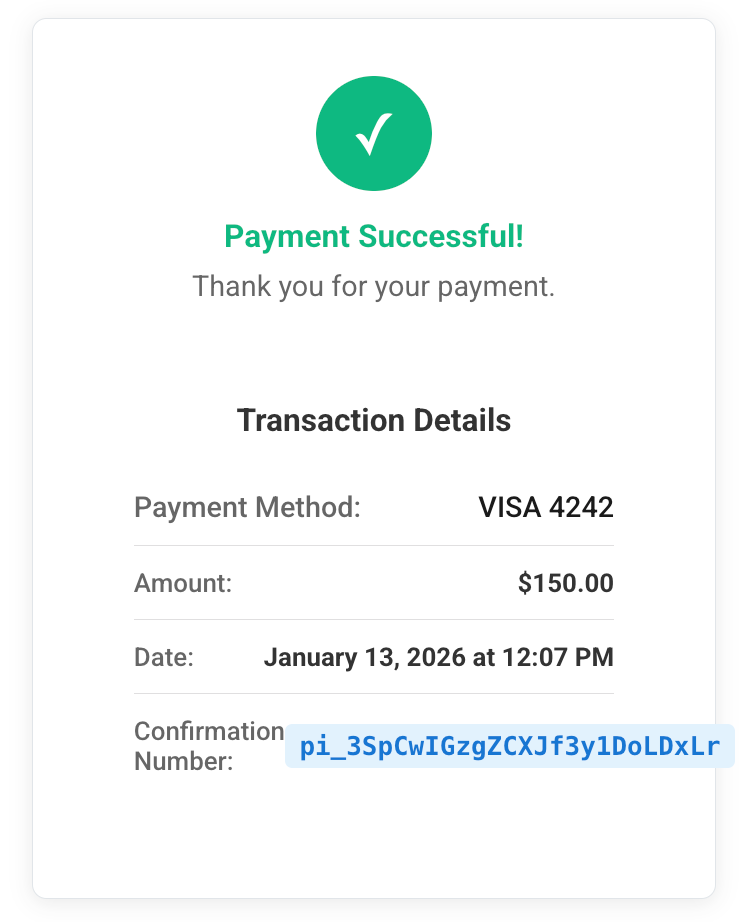Click the "January 13, 2026" date text

(x=364, y=657)
